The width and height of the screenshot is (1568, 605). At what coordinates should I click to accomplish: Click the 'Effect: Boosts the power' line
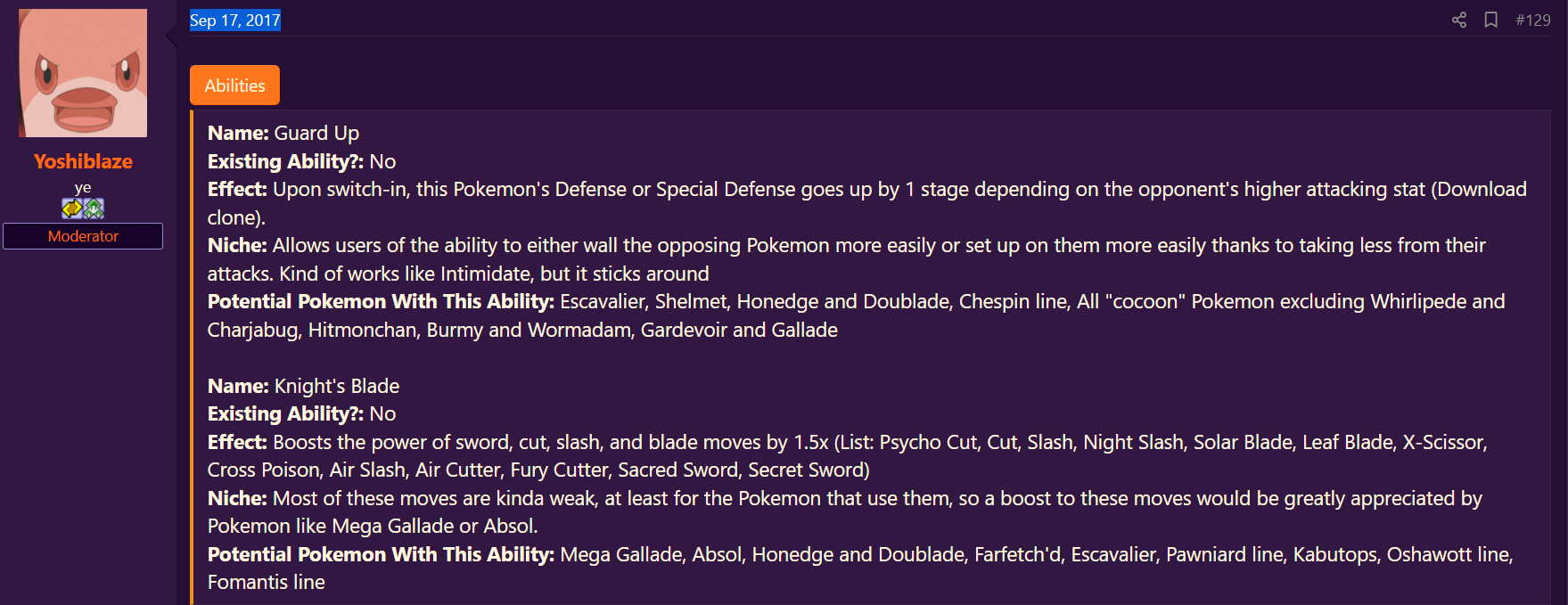click(847, 456)
